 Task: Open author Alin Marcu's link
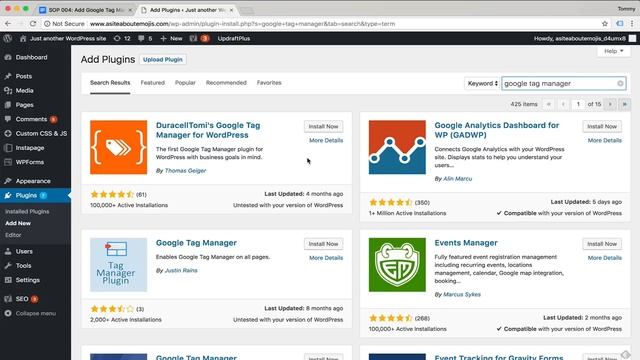pos(457,179)
